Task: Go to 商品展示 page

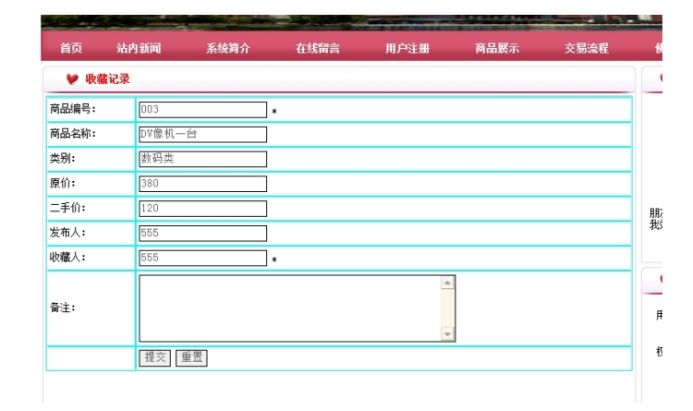Action: point(497,48)
